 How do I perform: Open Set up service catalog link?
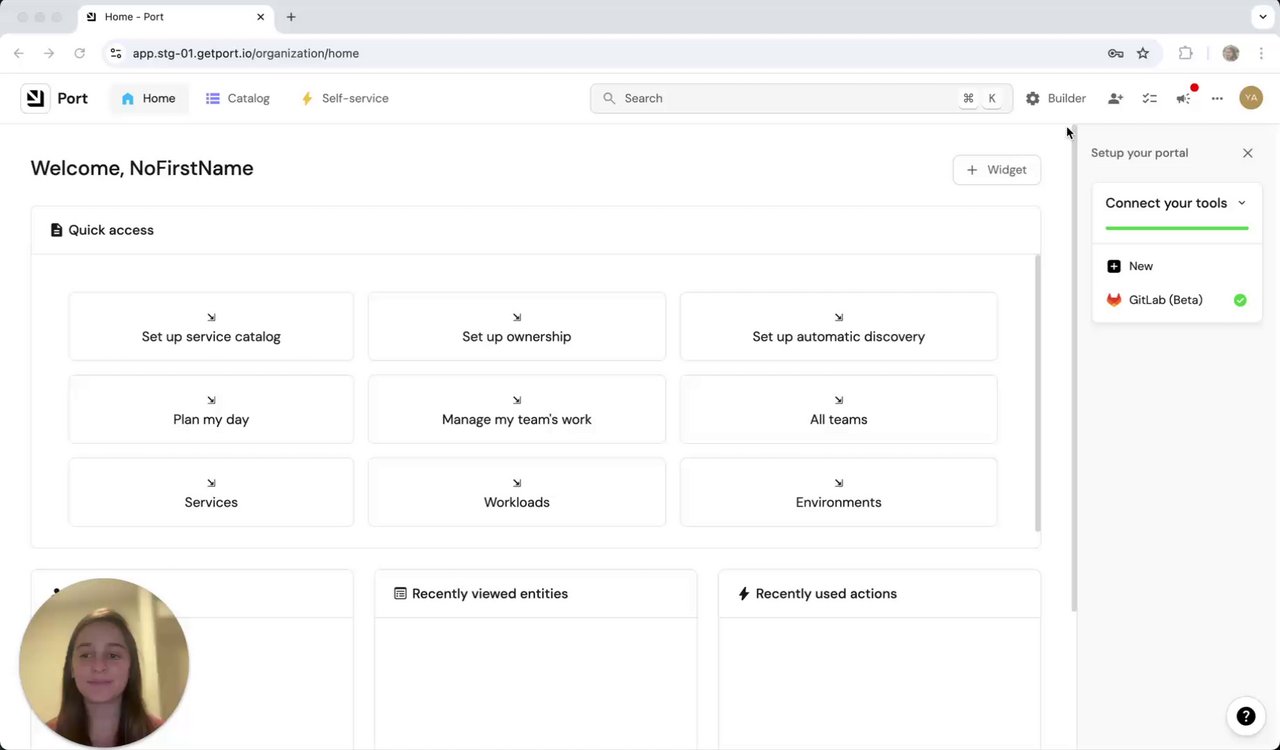click(x=211, y=327)
